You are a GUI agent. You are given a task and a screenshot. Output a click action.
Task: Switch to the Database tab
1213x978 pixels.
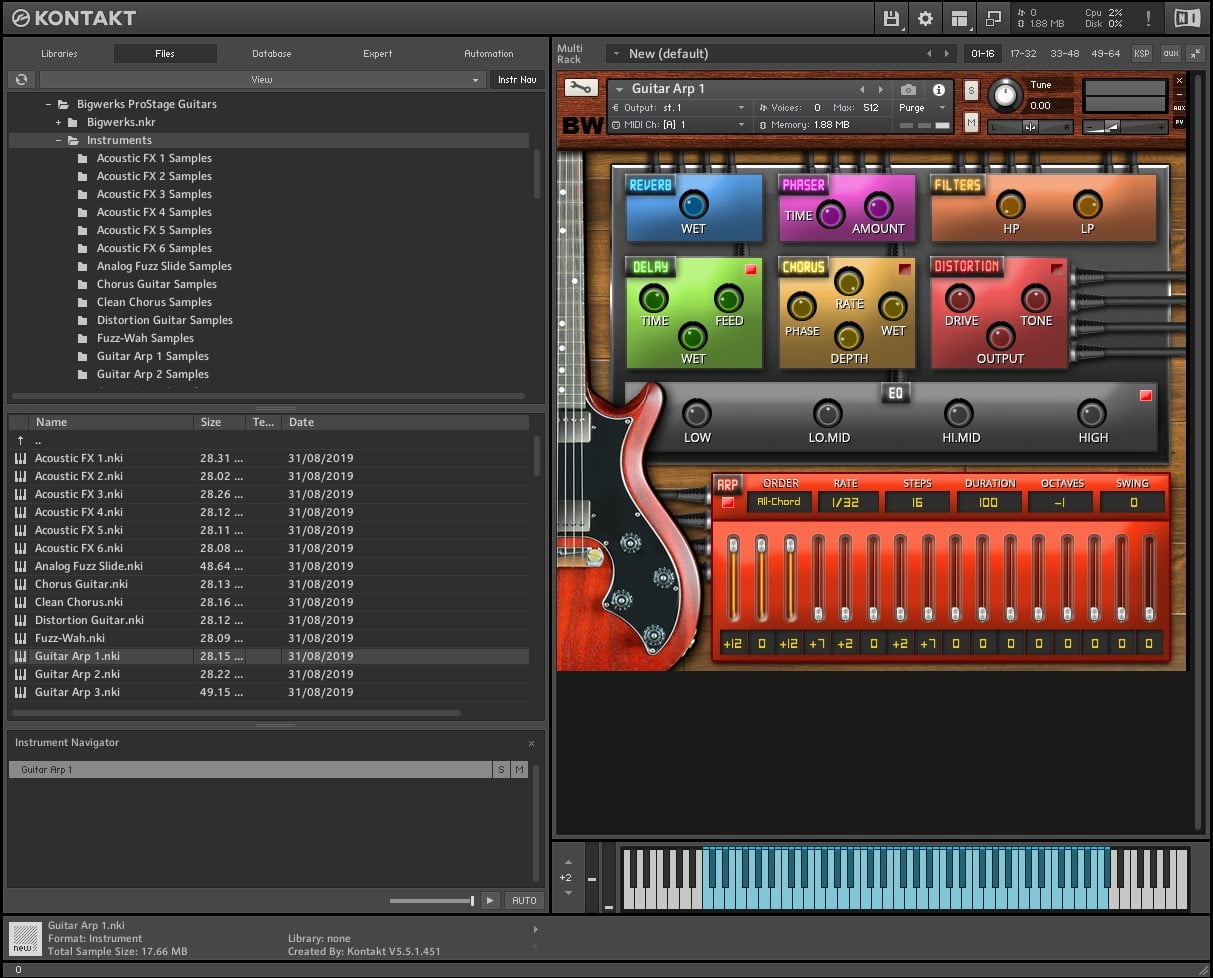[x=272, y=54]
